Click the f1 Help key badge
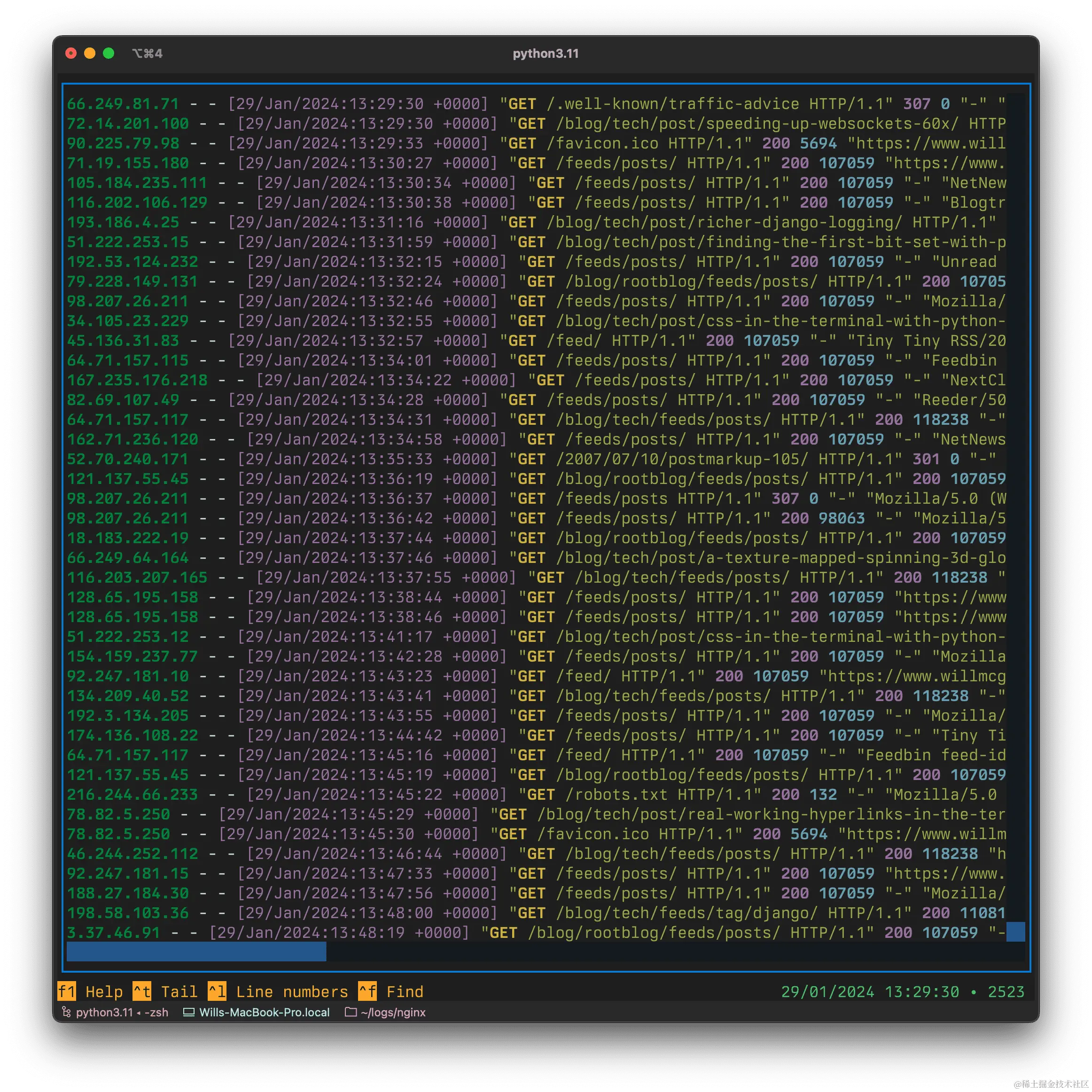1092x1092 pixels. (x=66, y=992)
